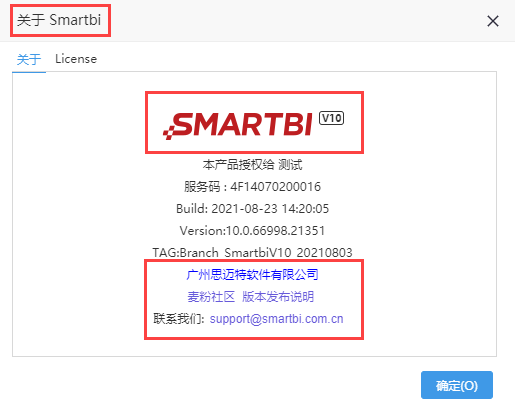Click the Build date 2021-08-23
Image resolution: width=515 pixels, height=412 pixels.
coord(244,209)
